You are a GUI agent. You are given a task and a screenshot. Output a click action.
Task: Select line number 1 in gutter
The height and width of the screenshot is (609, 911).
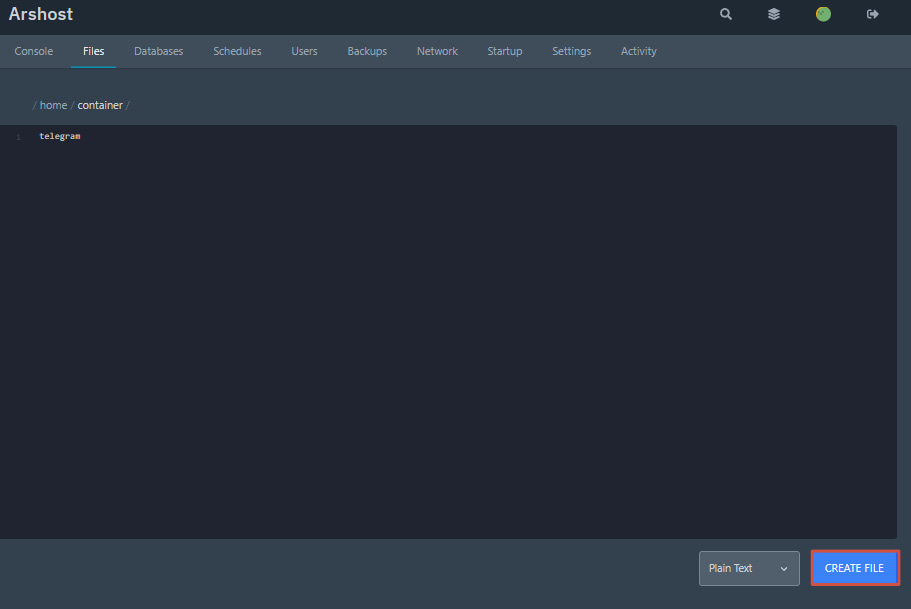coord(19,137)
